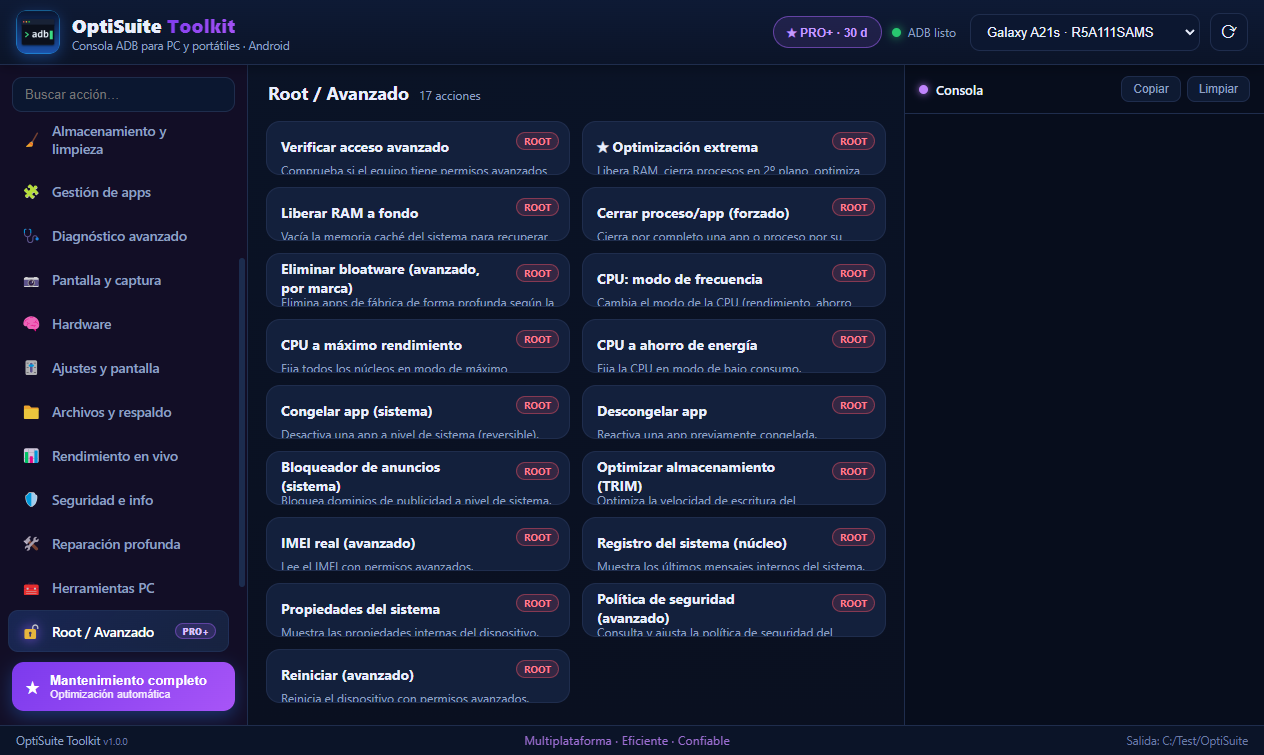Run Optimización extrema action
The height and width of the screenshot is (755, 1264).
[734, 148]
